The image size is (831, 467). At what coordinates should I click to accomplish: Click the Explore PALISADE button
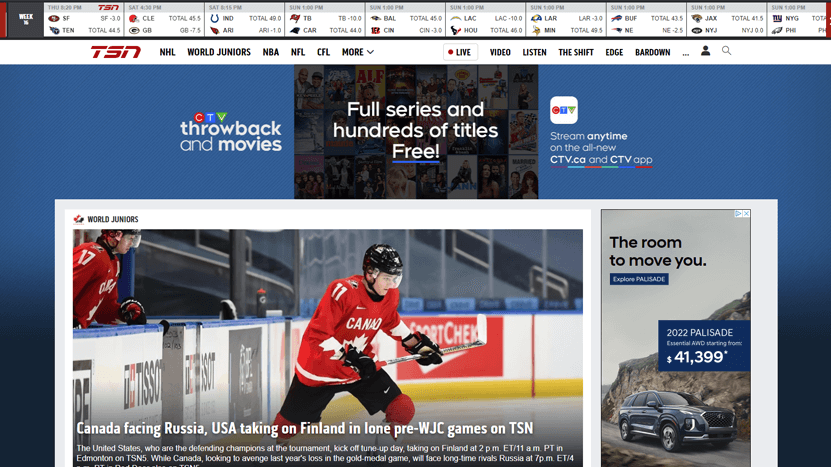click(639, 279)
